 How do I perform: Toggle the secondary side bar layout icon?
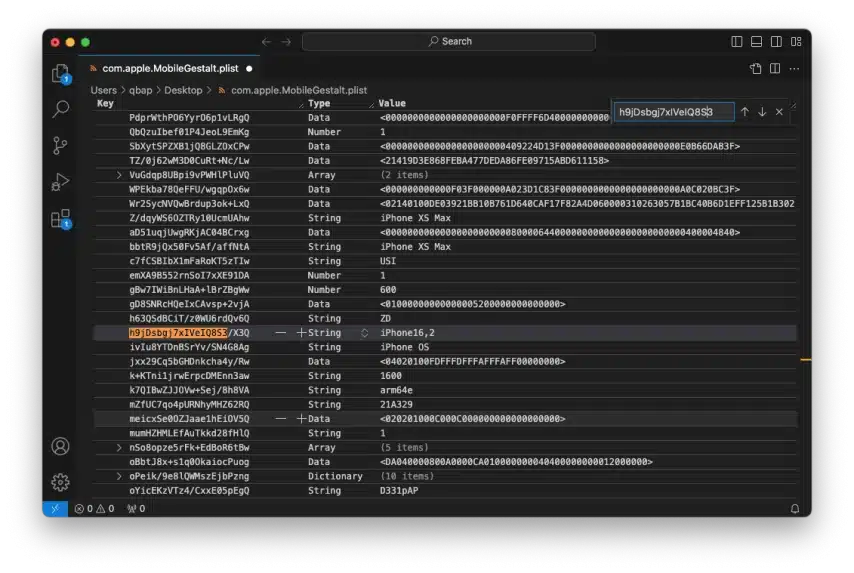pyautogui.click(x=776, y=41)
